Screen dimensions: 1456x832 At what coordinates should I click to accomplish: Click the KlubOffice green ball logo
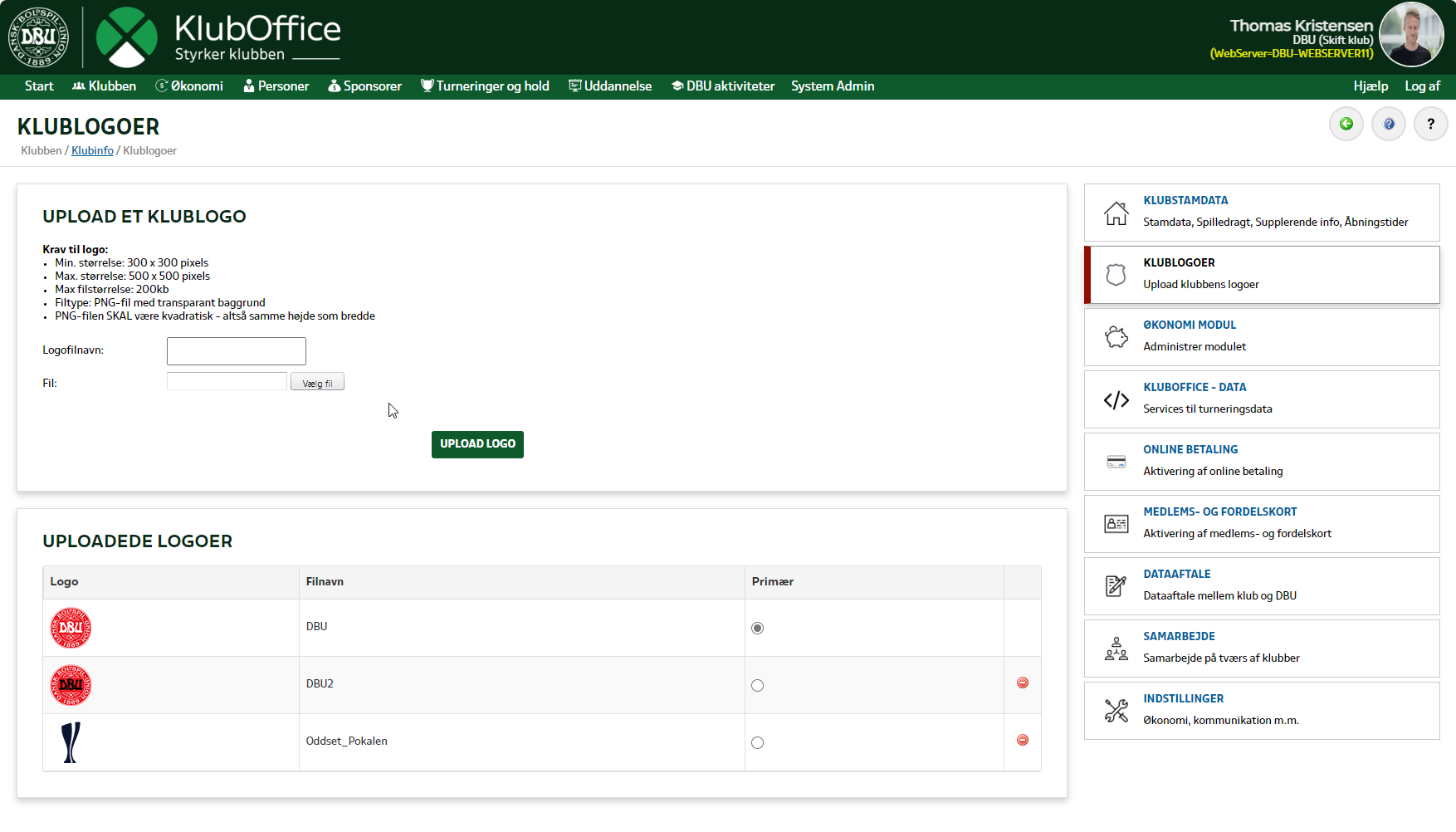tap(127, 37)
